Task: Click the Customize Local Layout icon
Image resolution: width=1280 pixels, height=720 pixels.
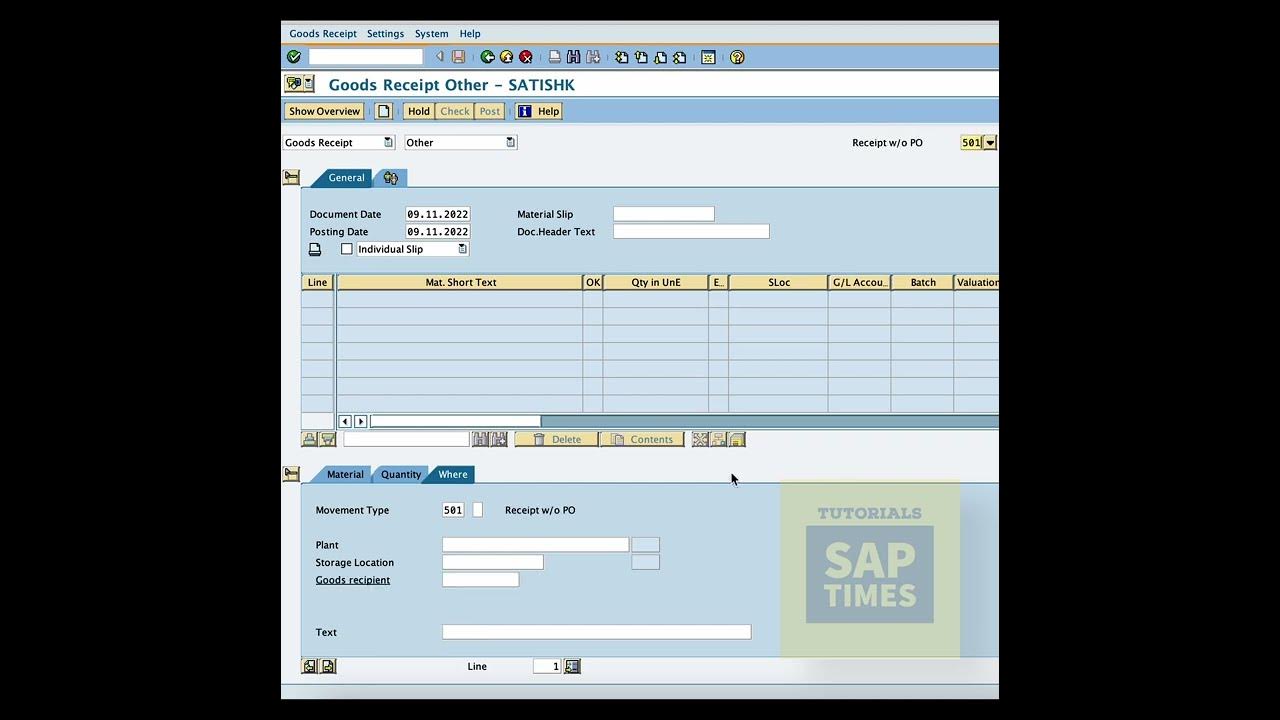Action: [708, 57]
